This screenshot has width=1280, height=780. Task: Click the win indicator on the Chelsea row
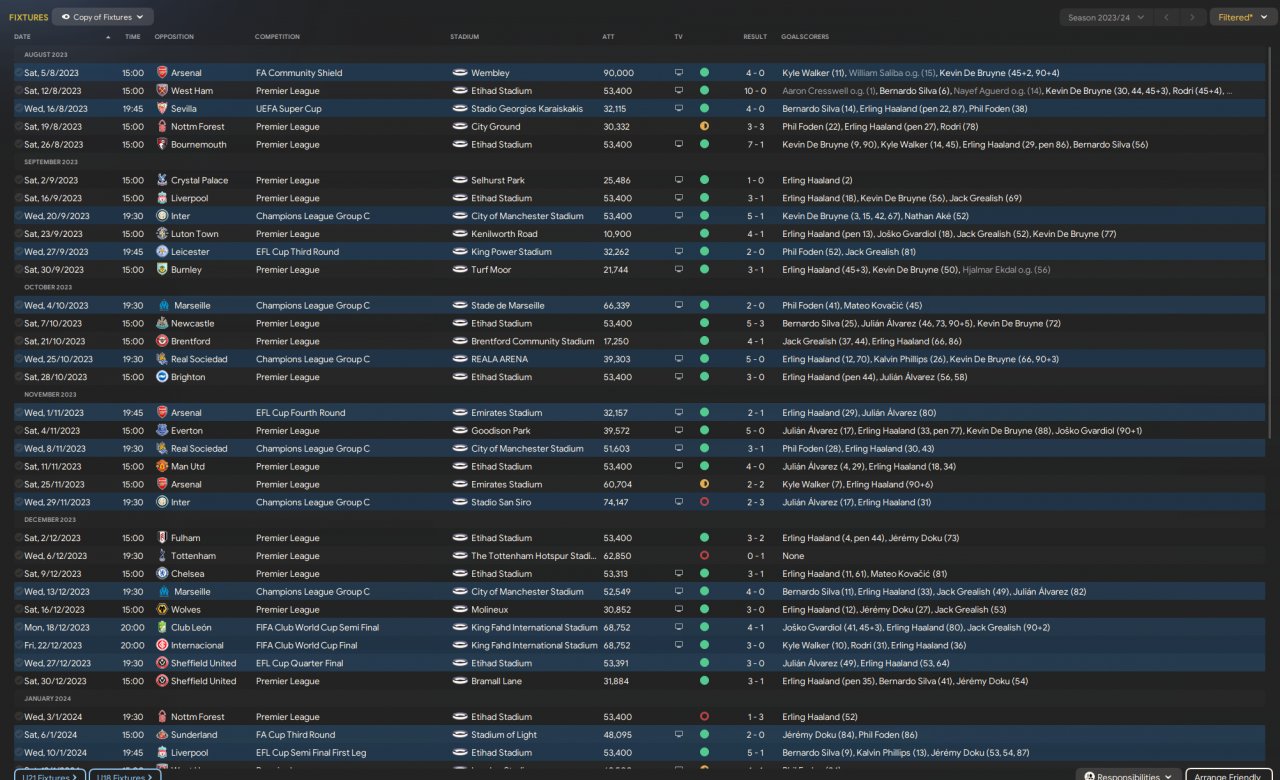click(x=704, y=574)
